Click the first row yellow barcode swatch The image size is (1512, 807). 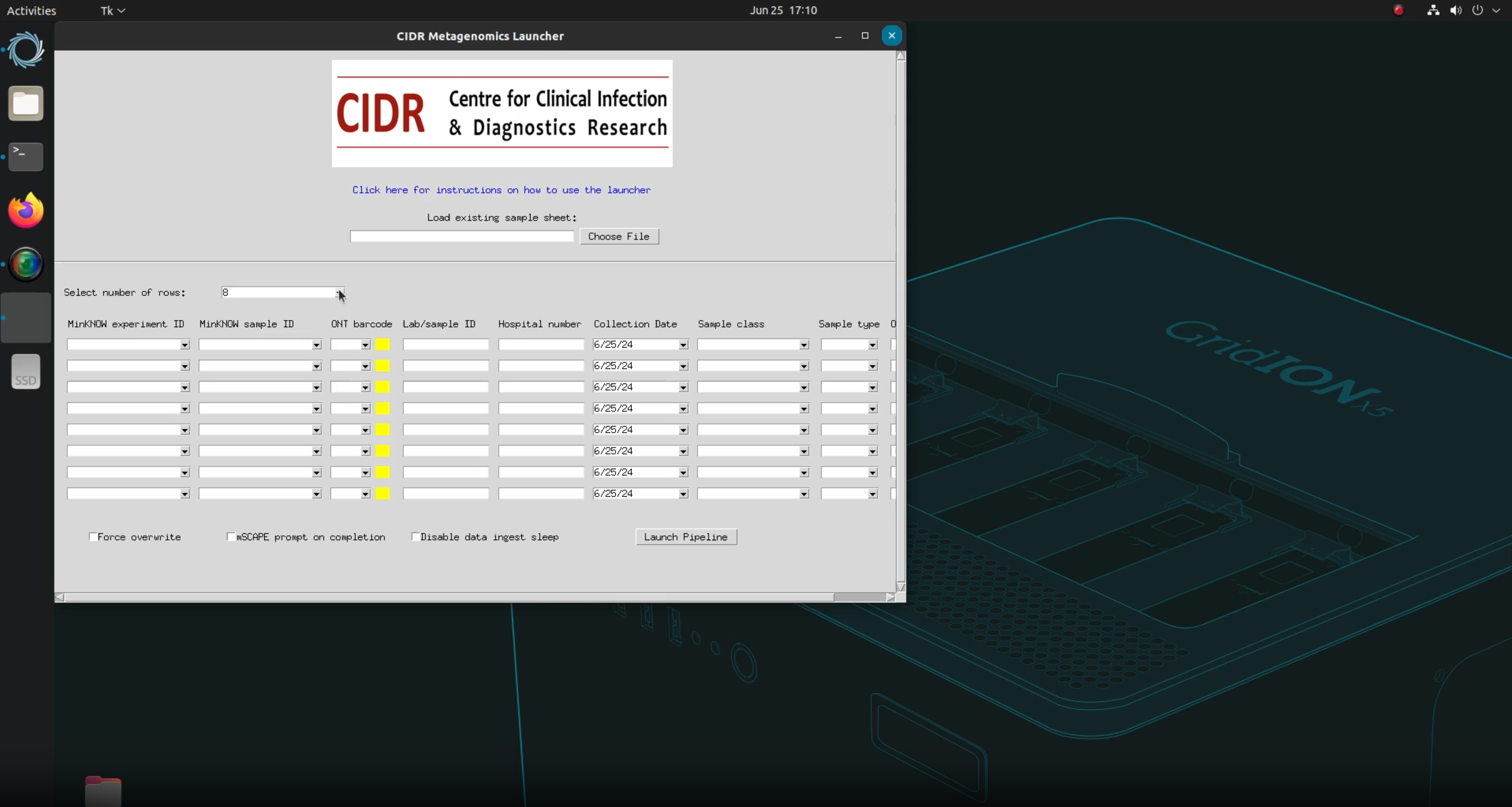pyautogui.click(x=382, y=345)
